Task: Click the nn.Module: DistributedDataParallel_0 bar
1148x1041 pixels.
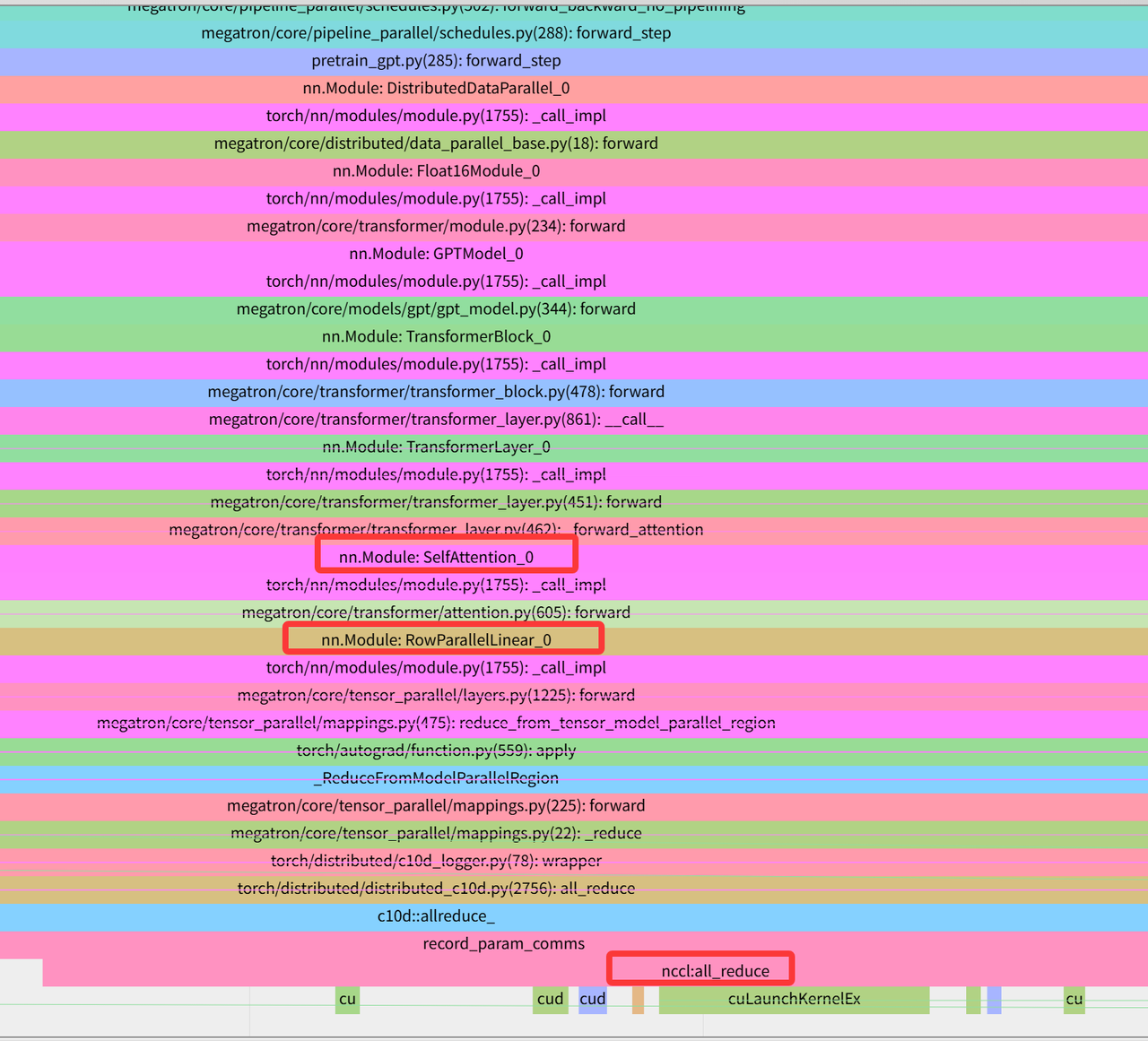Action: point(436,88)
